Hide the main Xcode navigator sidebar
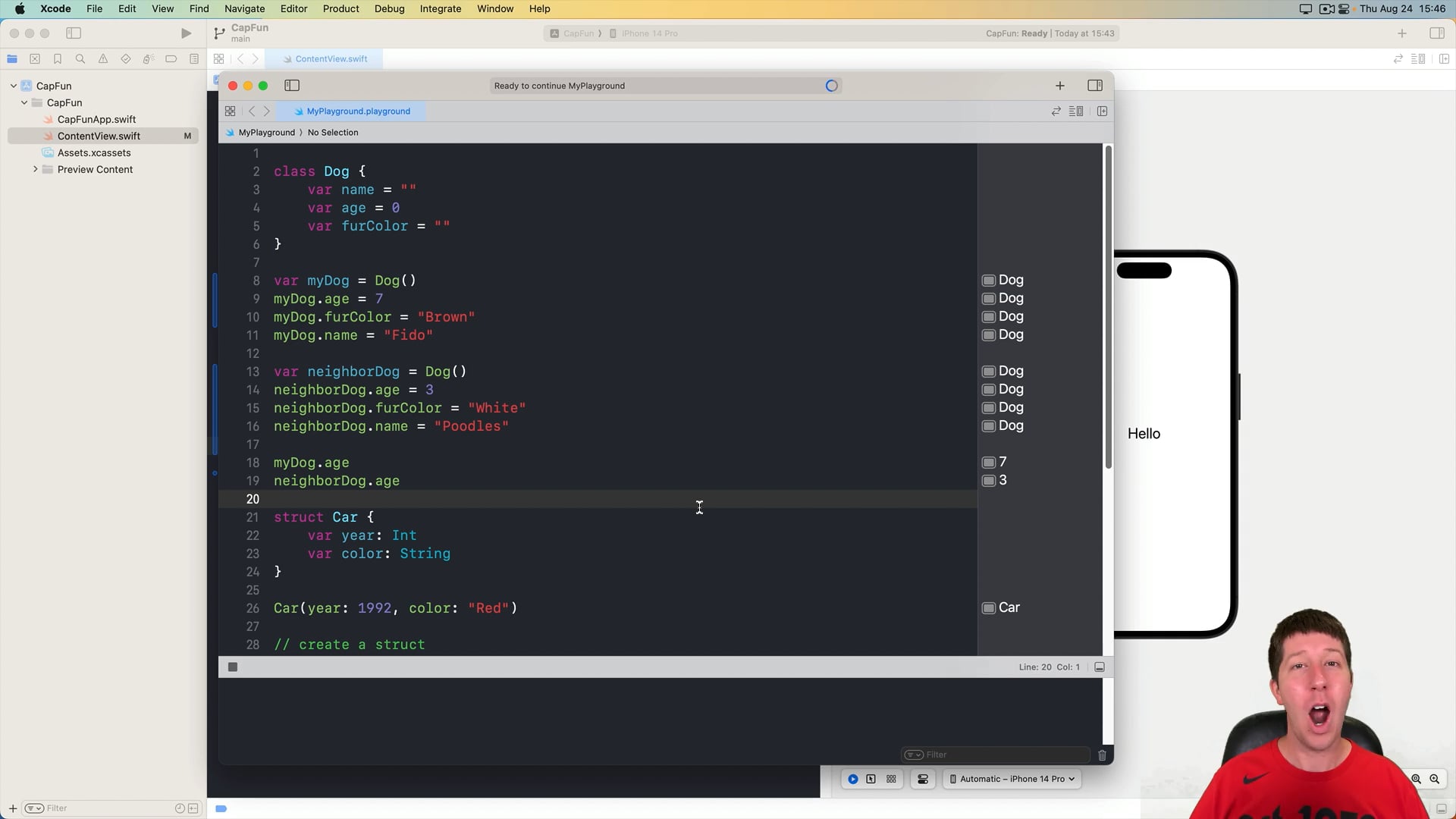The image size is (1456, 819). (74, 33)
